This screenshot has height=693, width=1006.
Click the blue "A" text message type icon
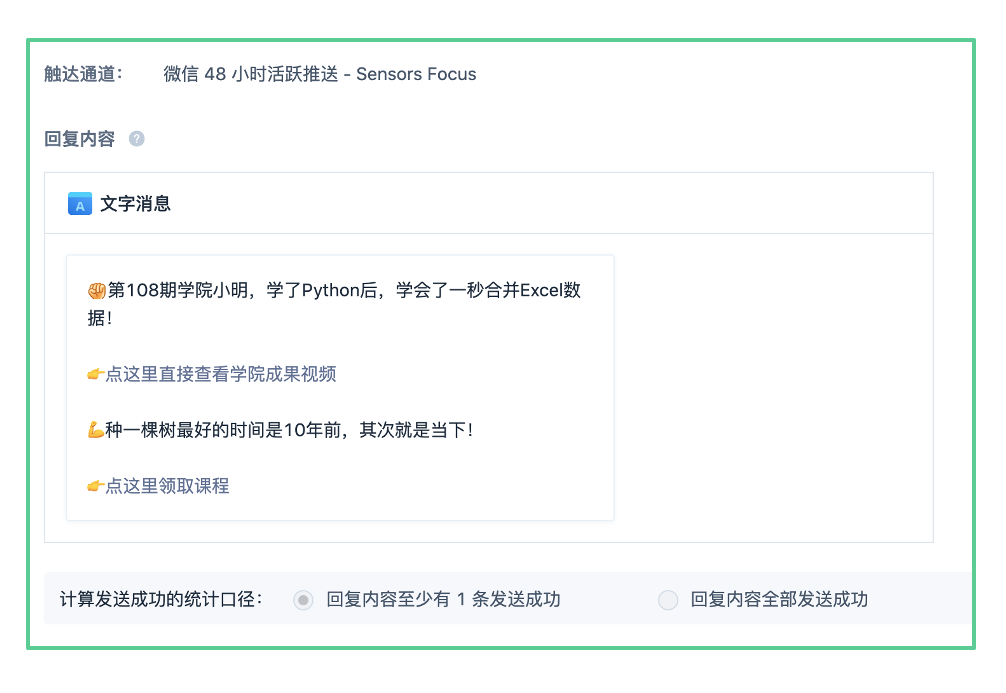79,203
